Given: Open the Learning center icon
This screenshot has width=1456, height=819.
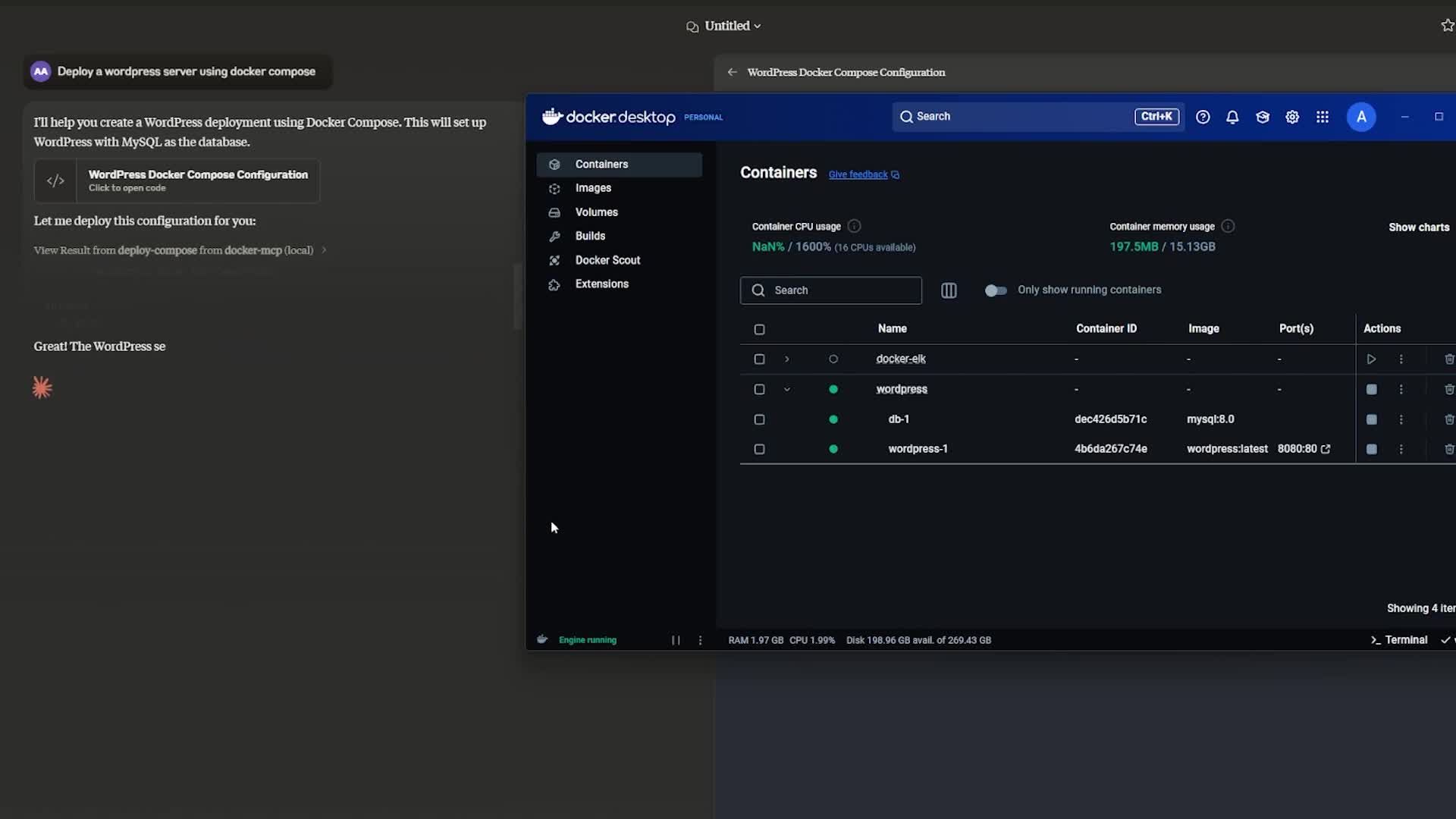Looking at the screenshot, I should pos(1263,117).
